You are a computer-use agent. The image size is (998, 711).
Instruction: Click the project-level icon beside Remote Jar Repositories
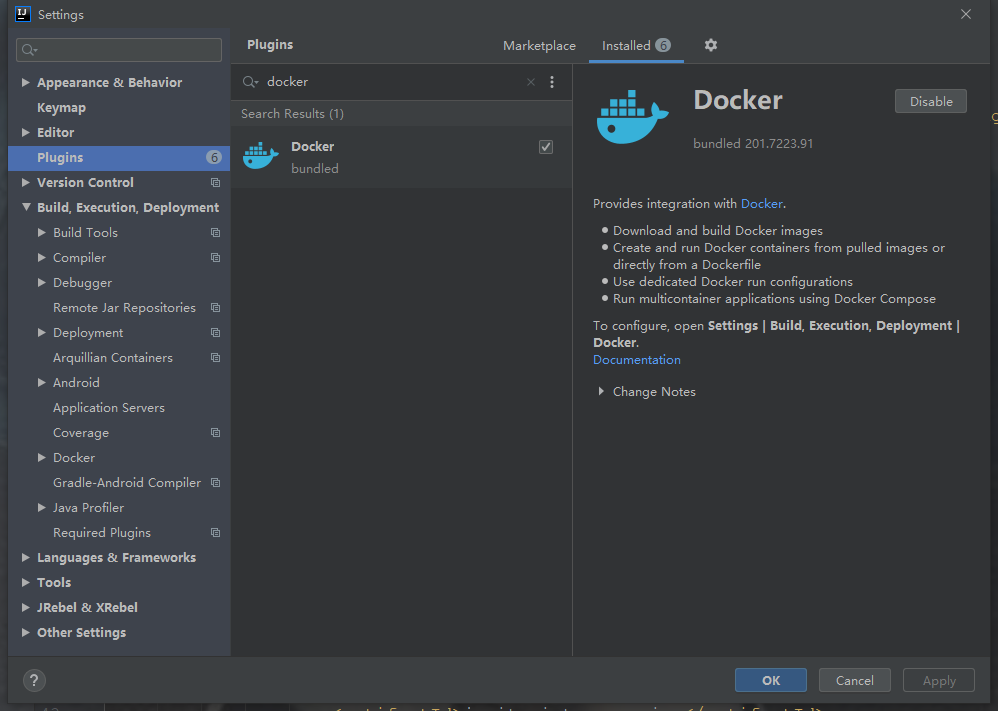216,308
